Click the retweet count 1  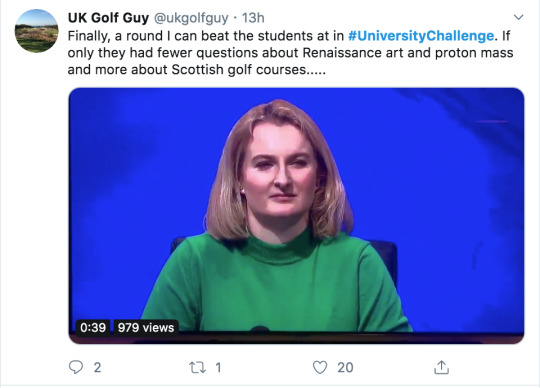(x=218, y=368)
